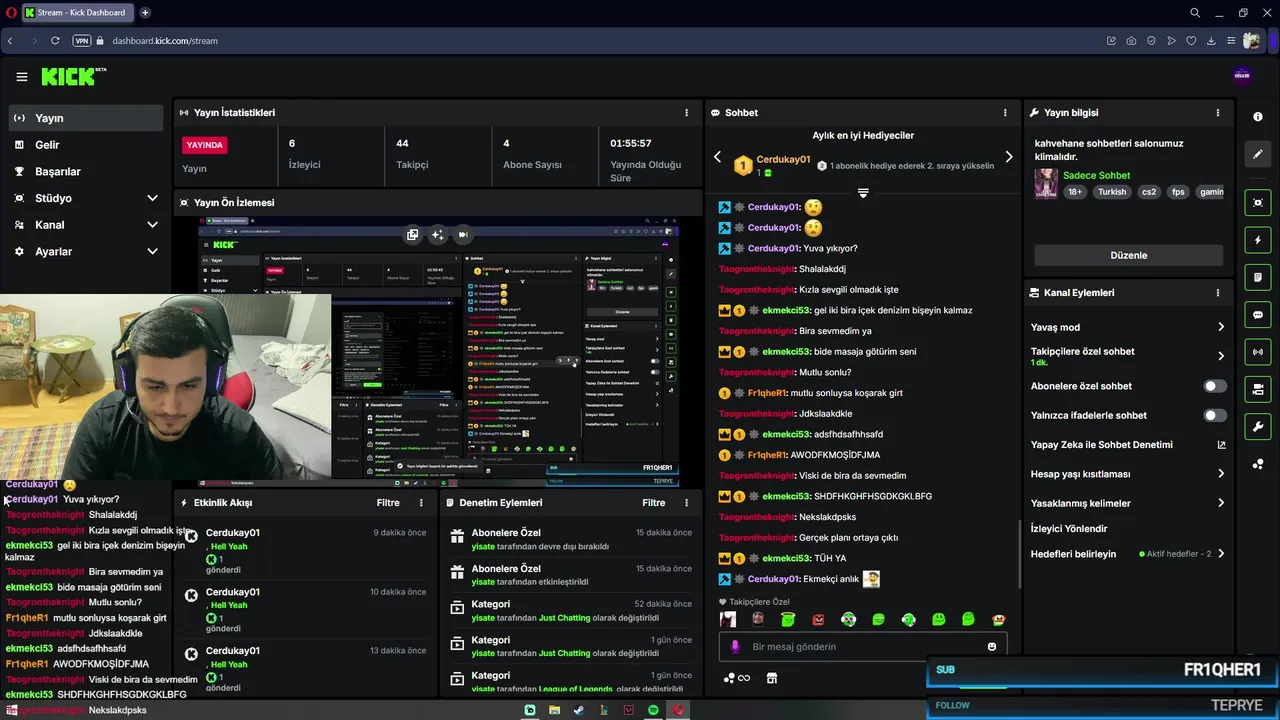
Task: Select Yayın in left sidebar
Action: 86,118
